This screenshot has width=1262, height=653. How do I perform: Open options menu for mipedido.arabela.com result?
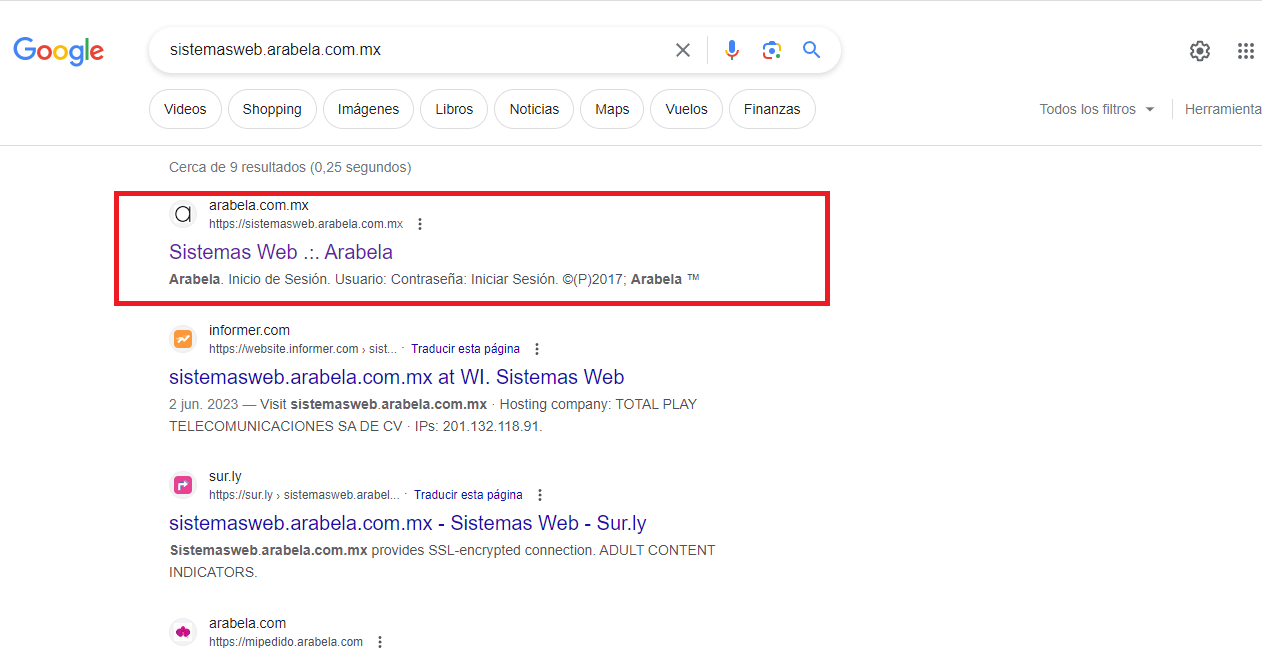click(x=380, y=642)
